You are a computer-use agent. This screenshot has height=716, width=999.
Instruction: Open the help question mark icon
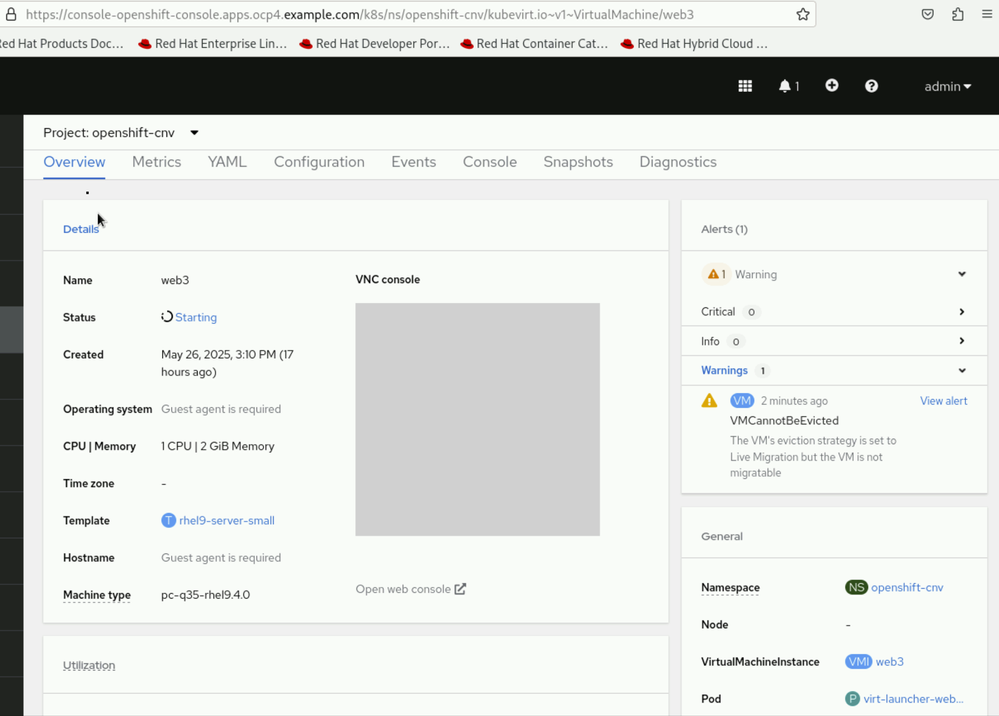871,86
